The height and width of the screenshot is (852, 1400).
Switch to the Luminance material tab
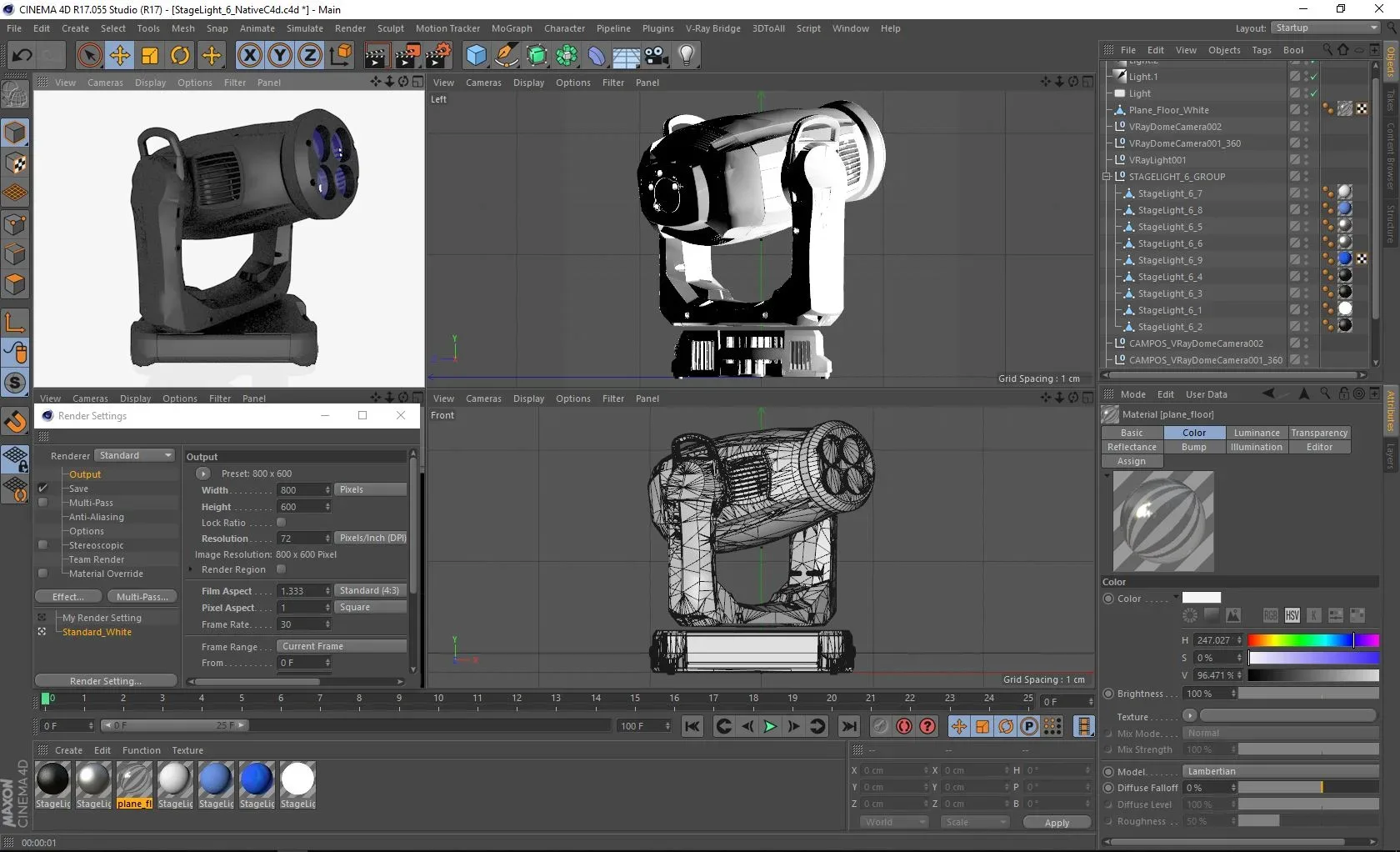coord(1257,433)
